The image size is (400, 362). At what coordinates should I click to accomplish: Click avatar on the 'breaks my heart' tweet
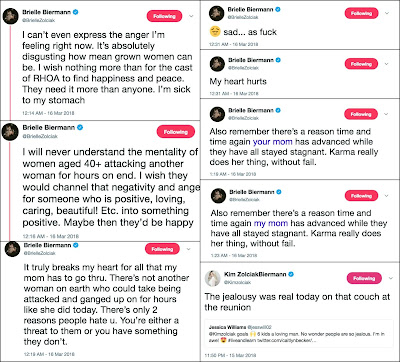coord(12,249)
